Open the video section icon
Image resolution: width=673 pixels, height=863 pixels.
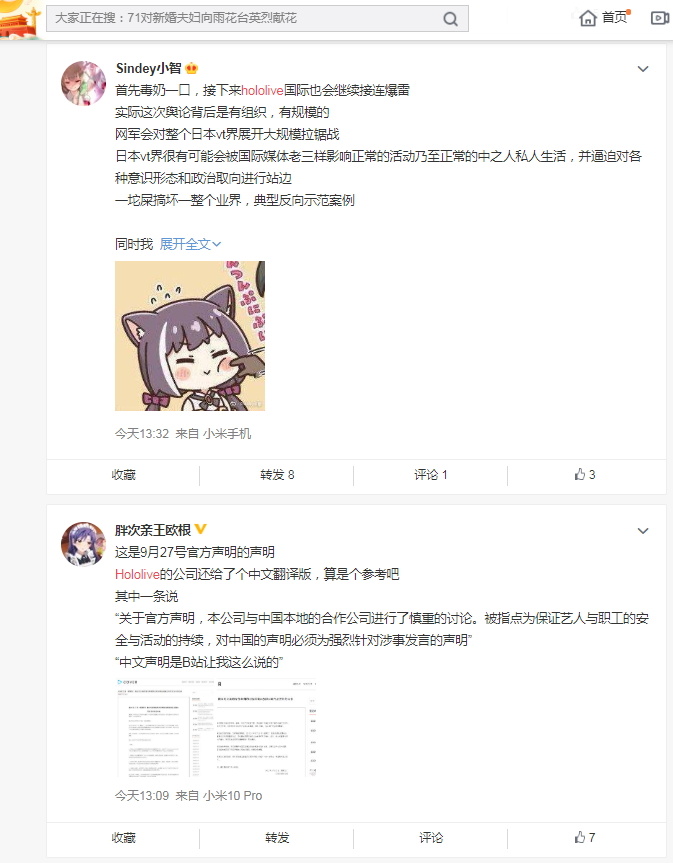coord(660,19)
